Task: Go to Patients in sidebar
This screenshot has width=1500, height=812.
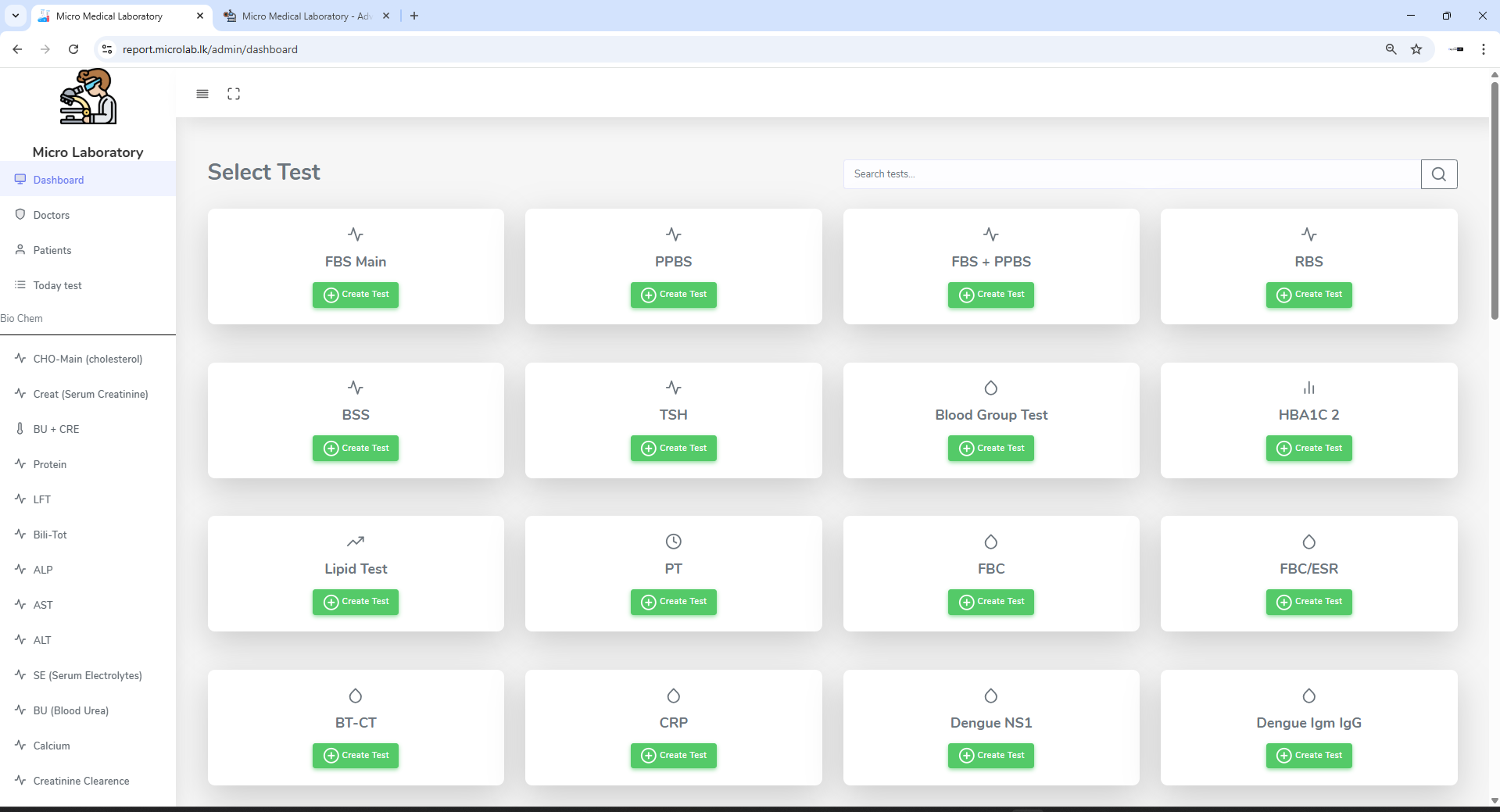Action: point(52,250)
